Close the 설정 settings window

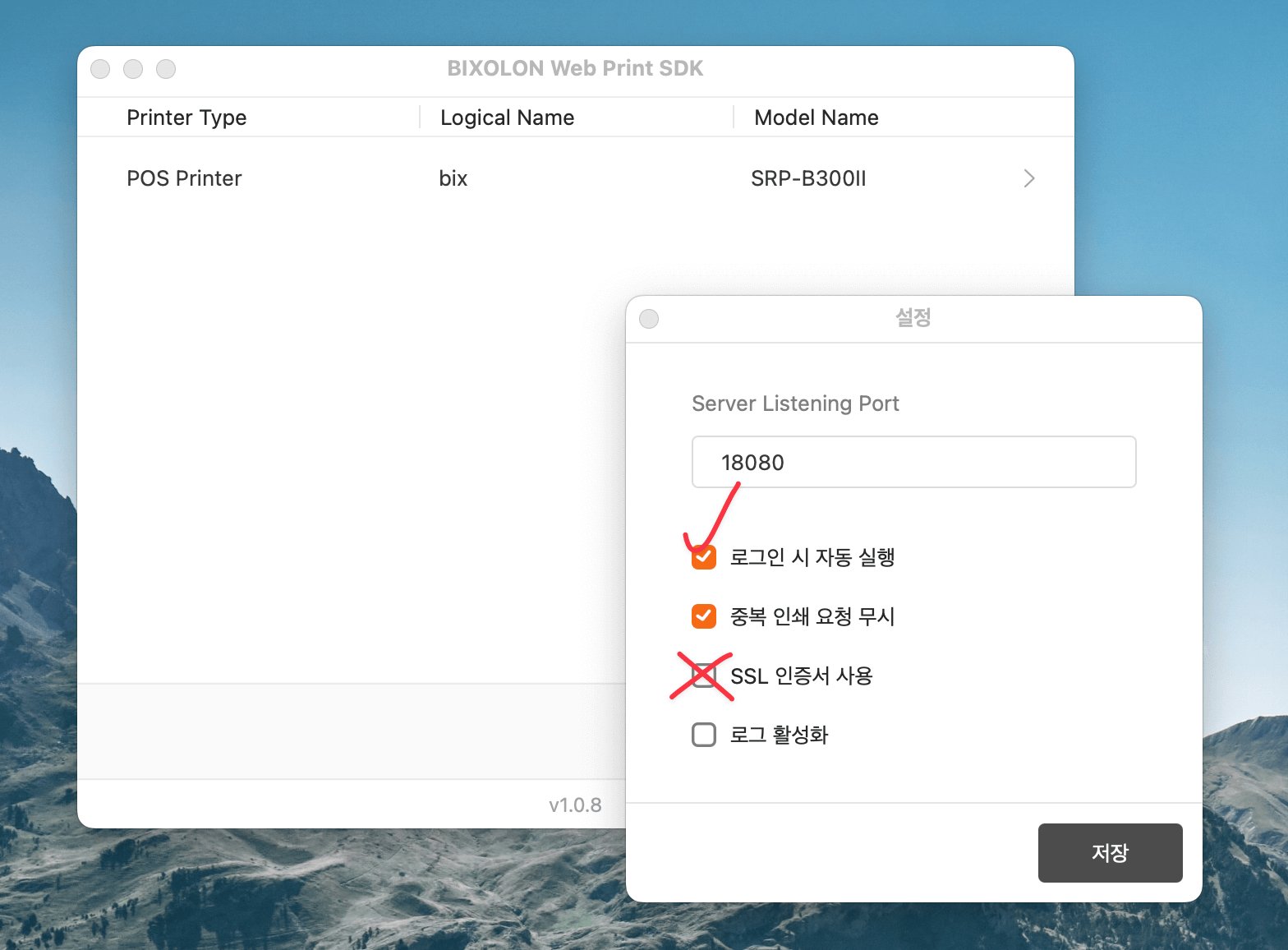tap(649, 319)
